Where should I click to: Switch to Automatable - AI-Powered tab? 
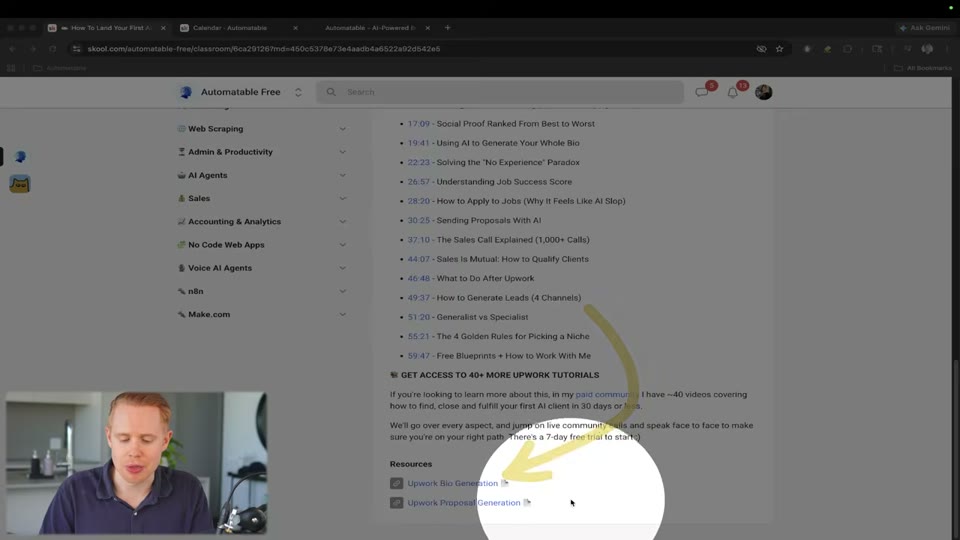point(370,28)
